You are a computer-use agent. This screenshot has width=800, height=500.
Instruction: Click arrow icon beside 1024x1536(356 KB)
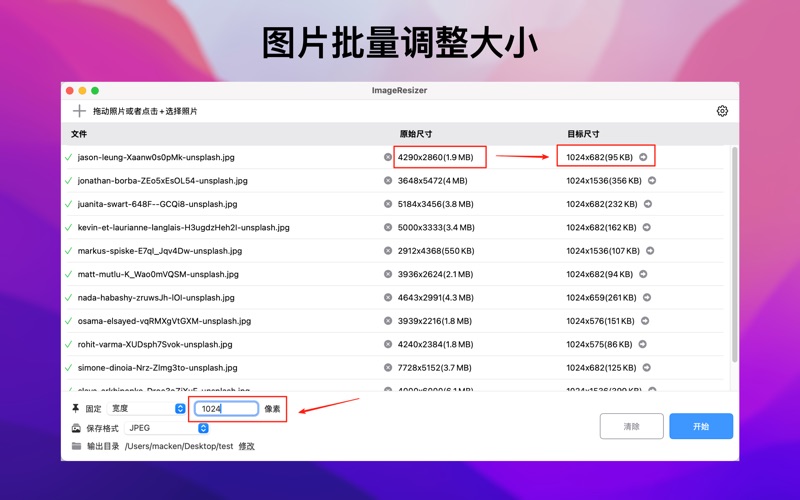coord(651,181)
